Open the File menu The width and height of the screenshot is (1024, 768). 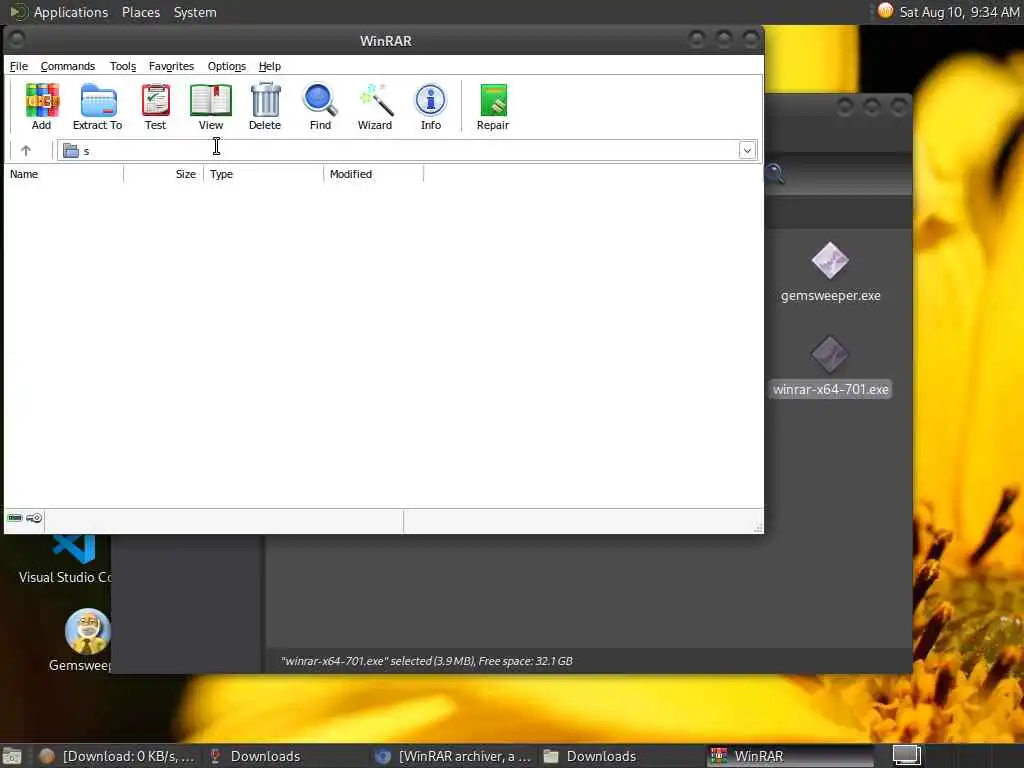tap(18, 66)
